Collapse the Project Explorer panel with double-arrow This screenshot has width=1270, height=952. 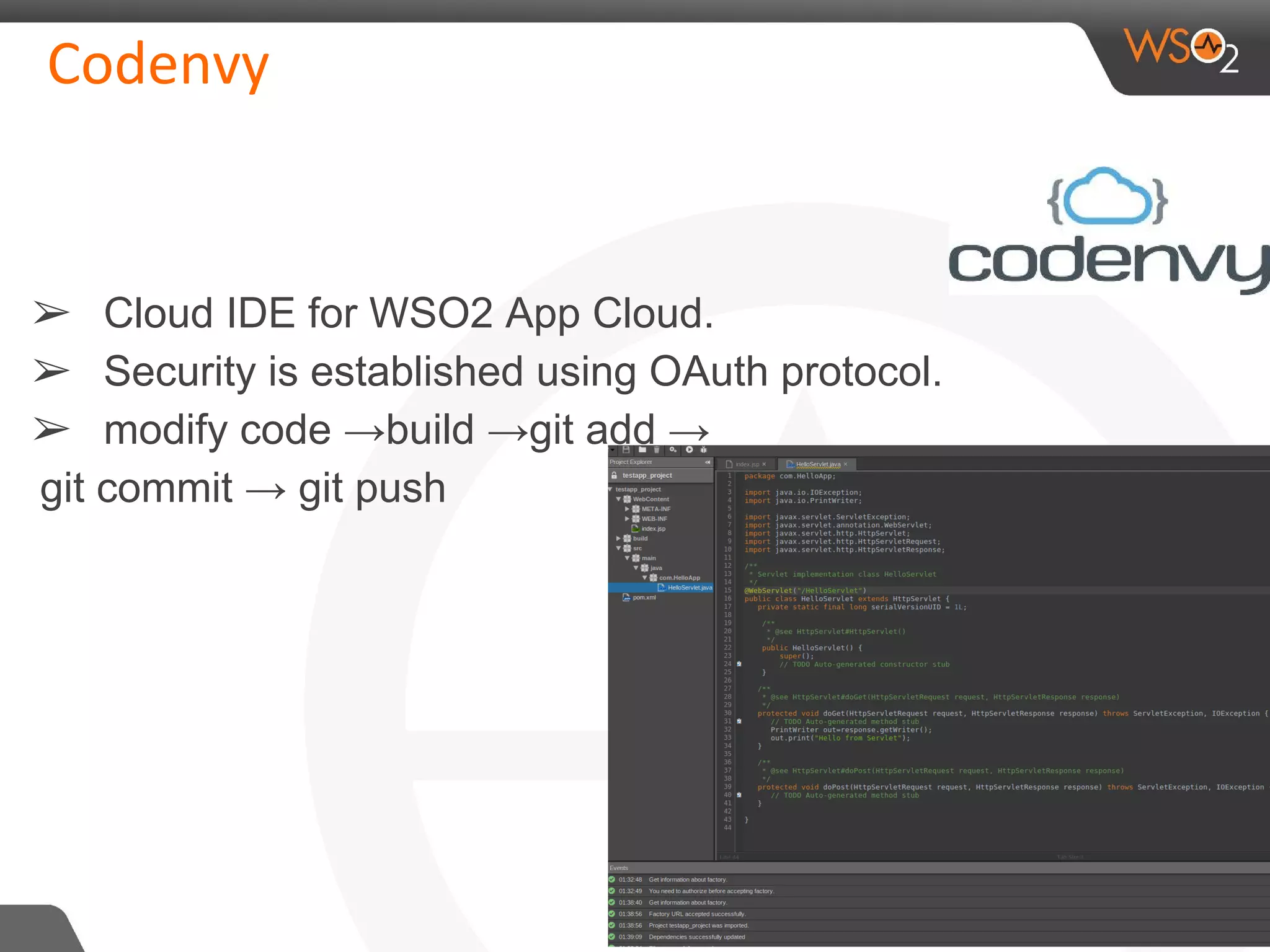(708, 462)
